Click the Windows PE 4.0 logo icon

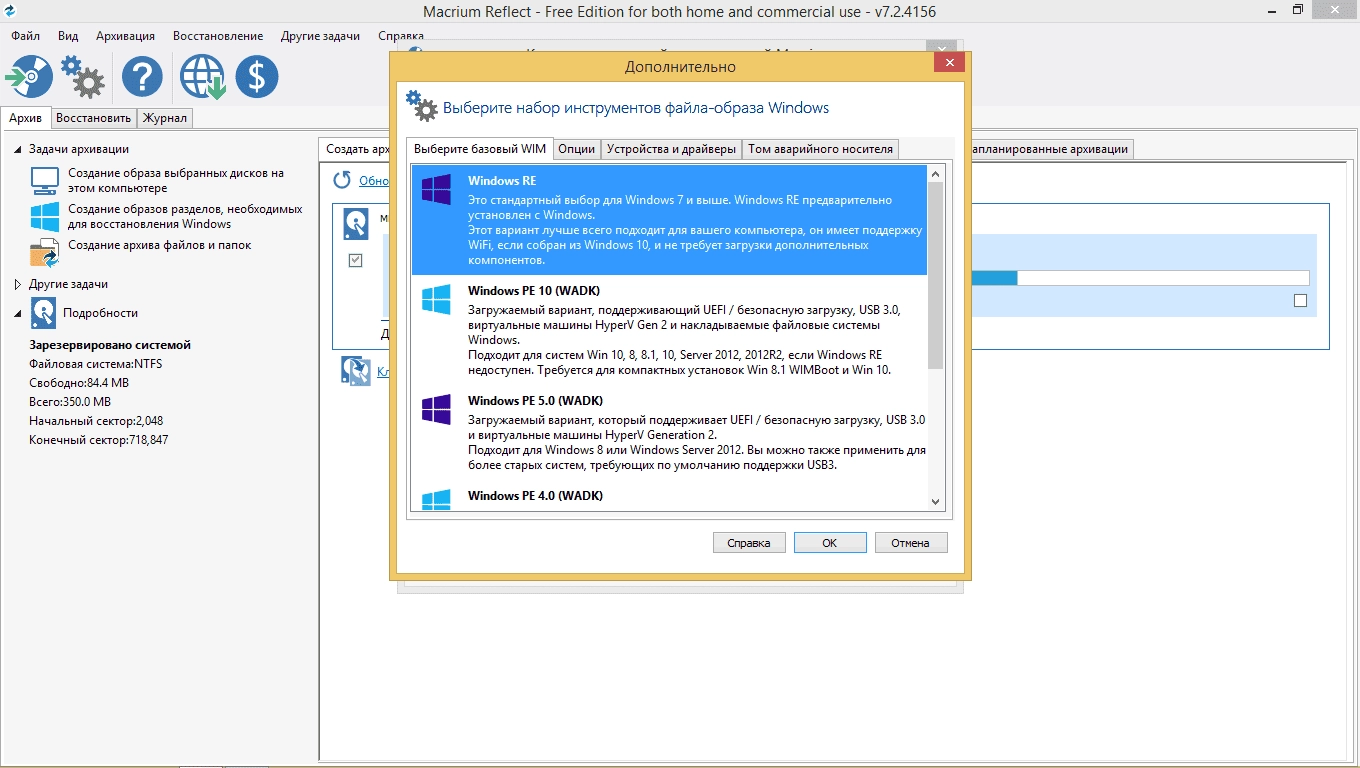coord(436,500)
